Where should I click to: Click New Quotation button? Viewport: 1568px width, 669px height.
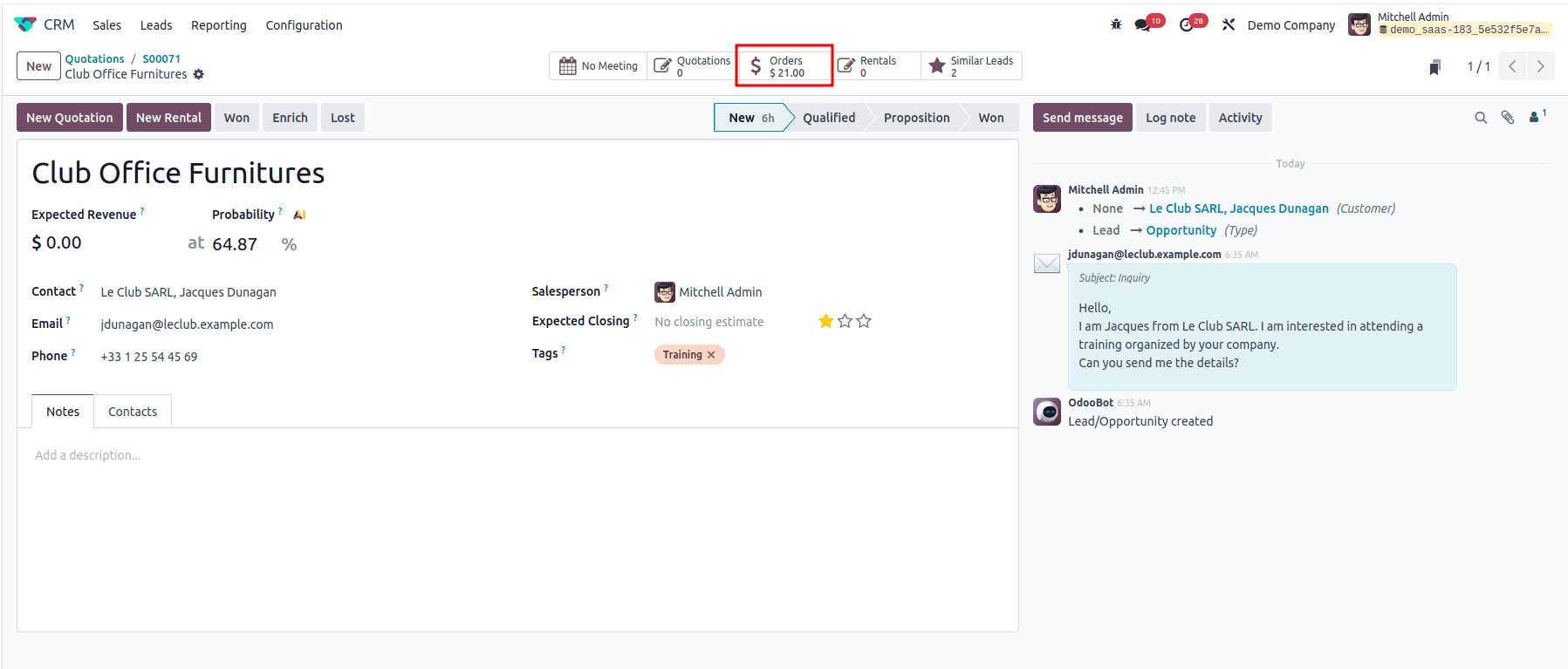pos(70,118)
